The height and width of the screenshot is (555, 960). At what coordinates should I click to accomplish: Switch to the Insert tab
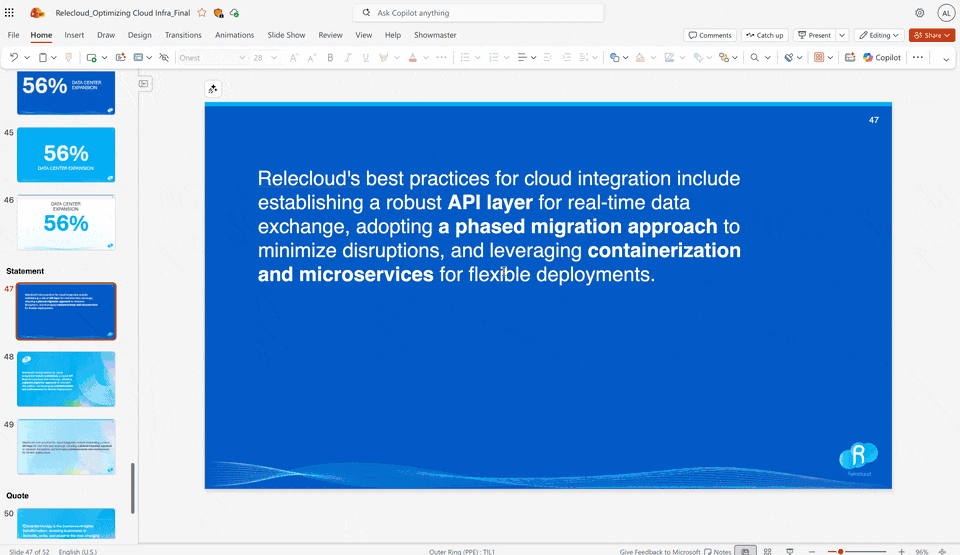point(74,35)
